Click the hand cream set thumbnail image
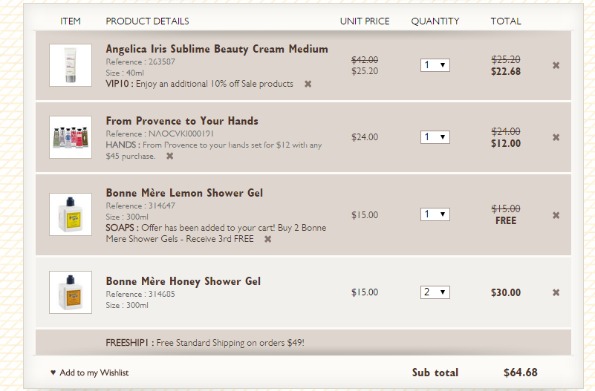 click(x=70, y=137)
